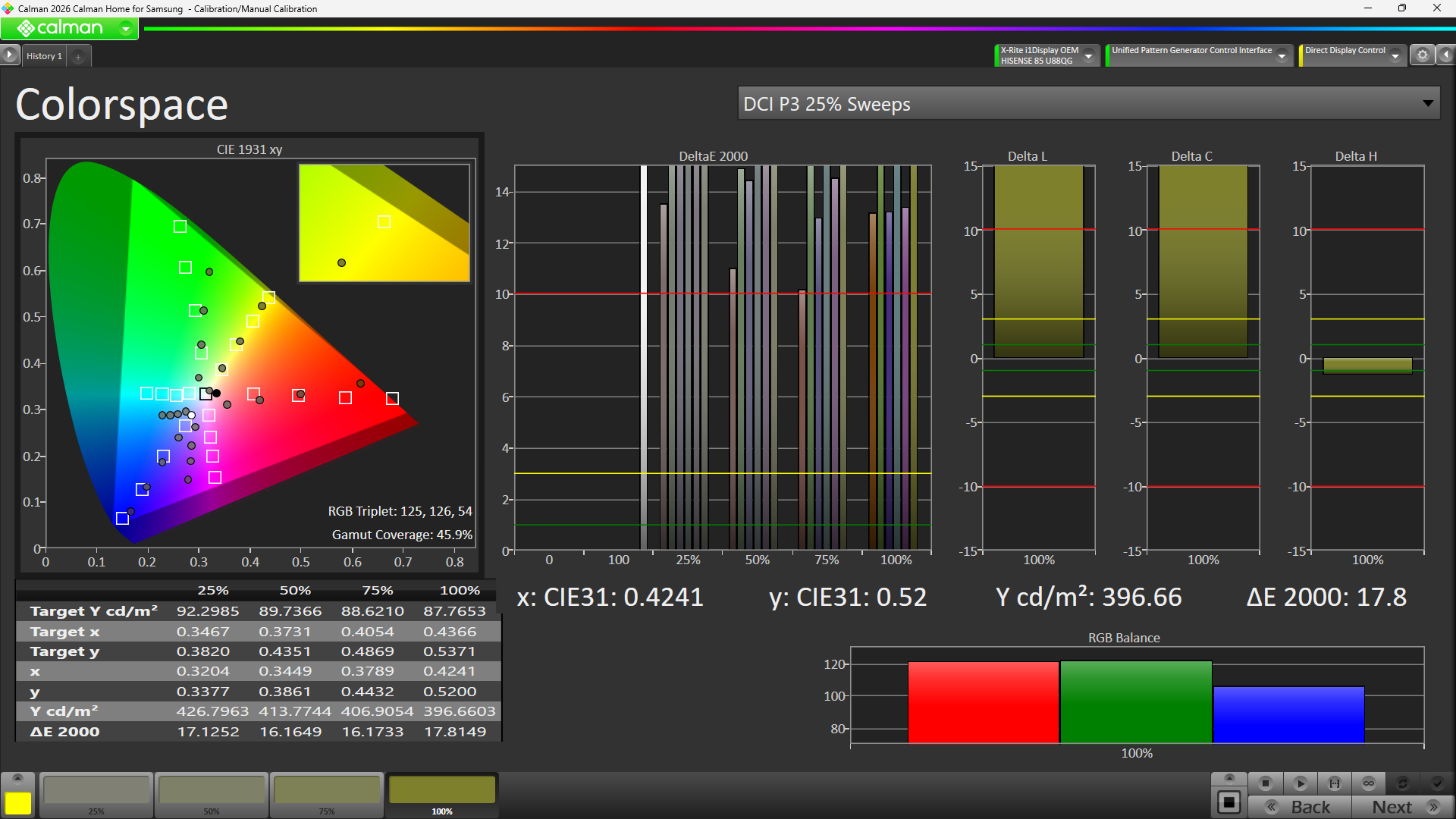Select the 25% swatch patch
The height and width of the screenshot is (819, 1456).
pyautogui.click(x=96, y=794)
